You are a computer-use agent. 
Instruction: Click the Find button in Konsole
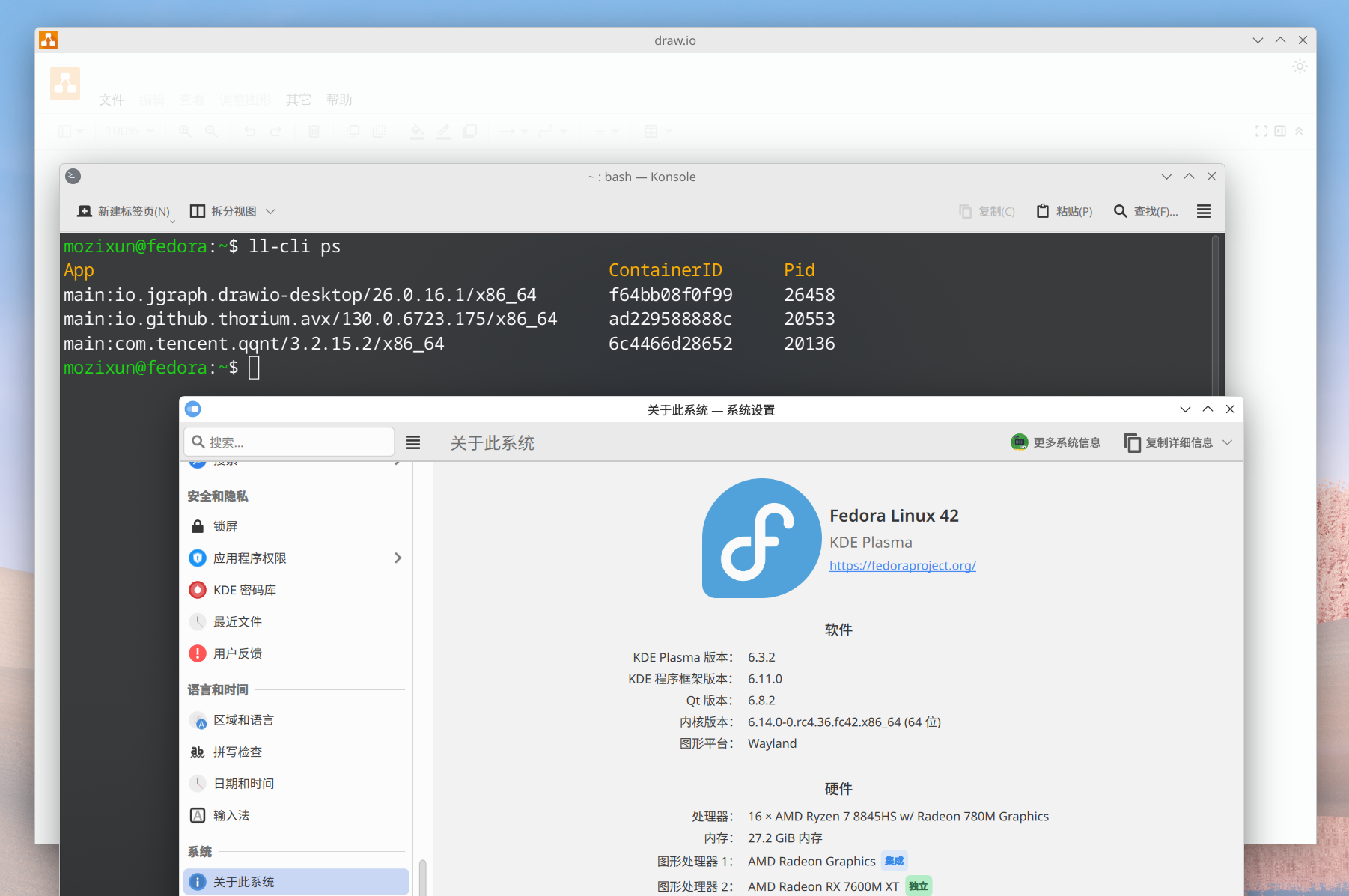click(x=1145, y=211)
